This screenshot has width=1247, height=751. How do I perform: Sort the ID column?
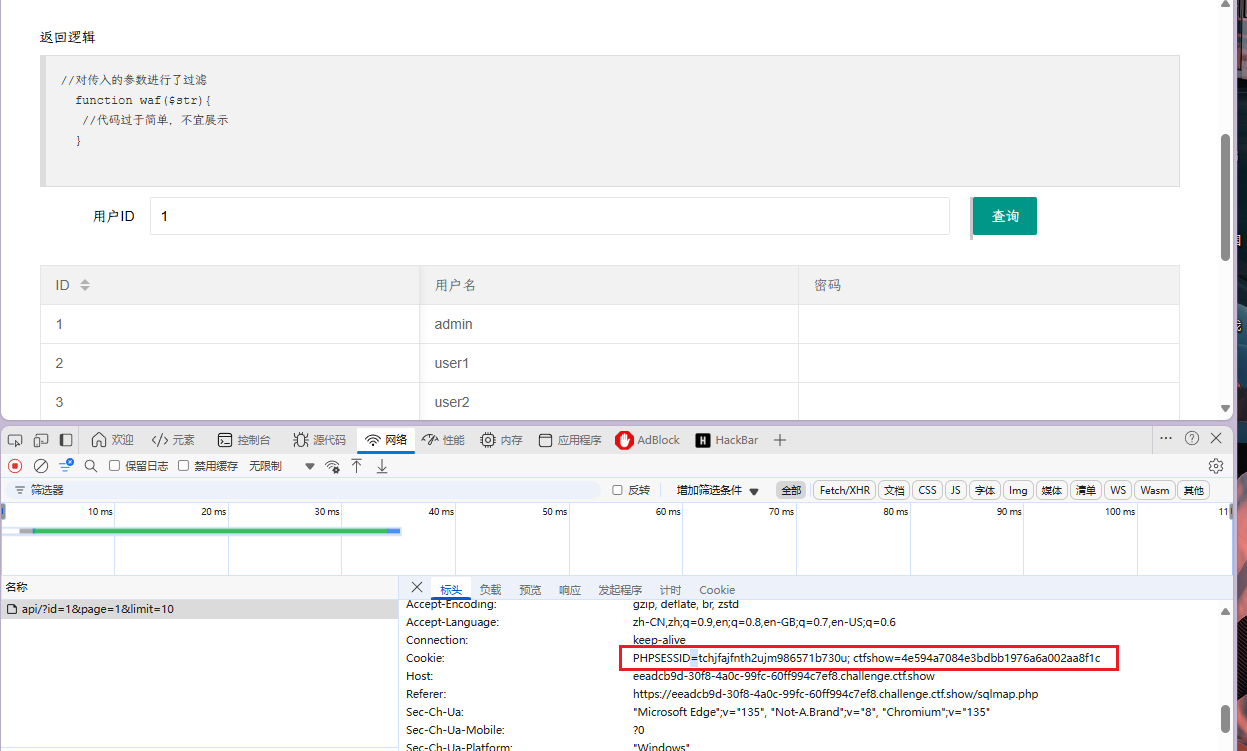coord(85,285)
